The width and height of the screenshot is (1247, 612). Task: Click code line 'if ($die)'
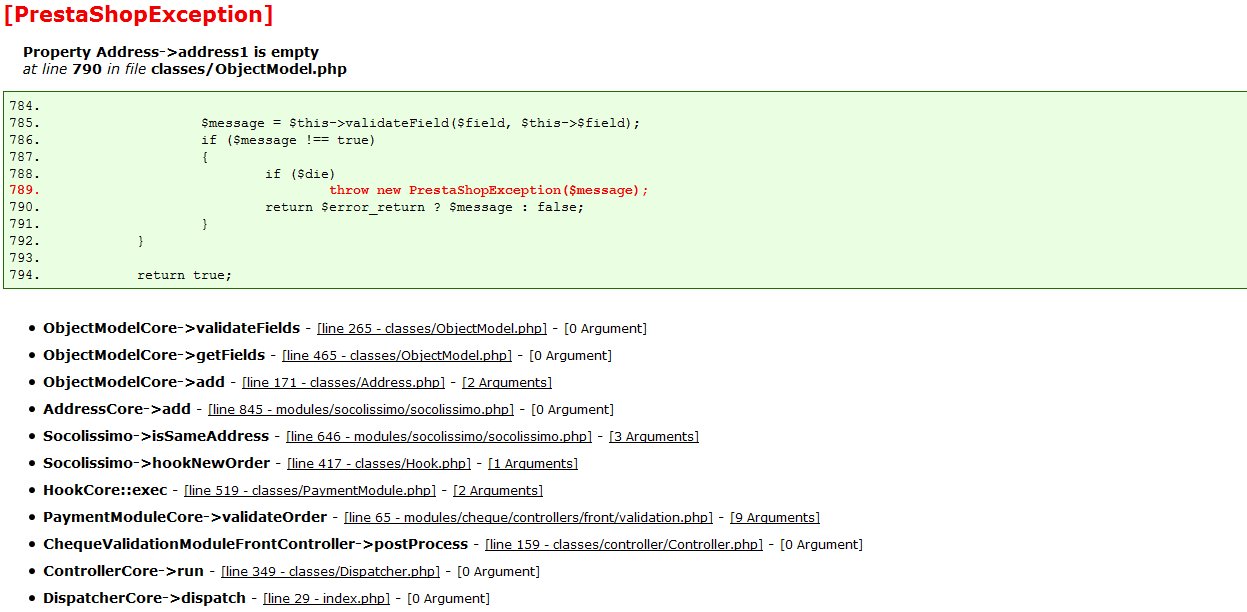(300, 173)
